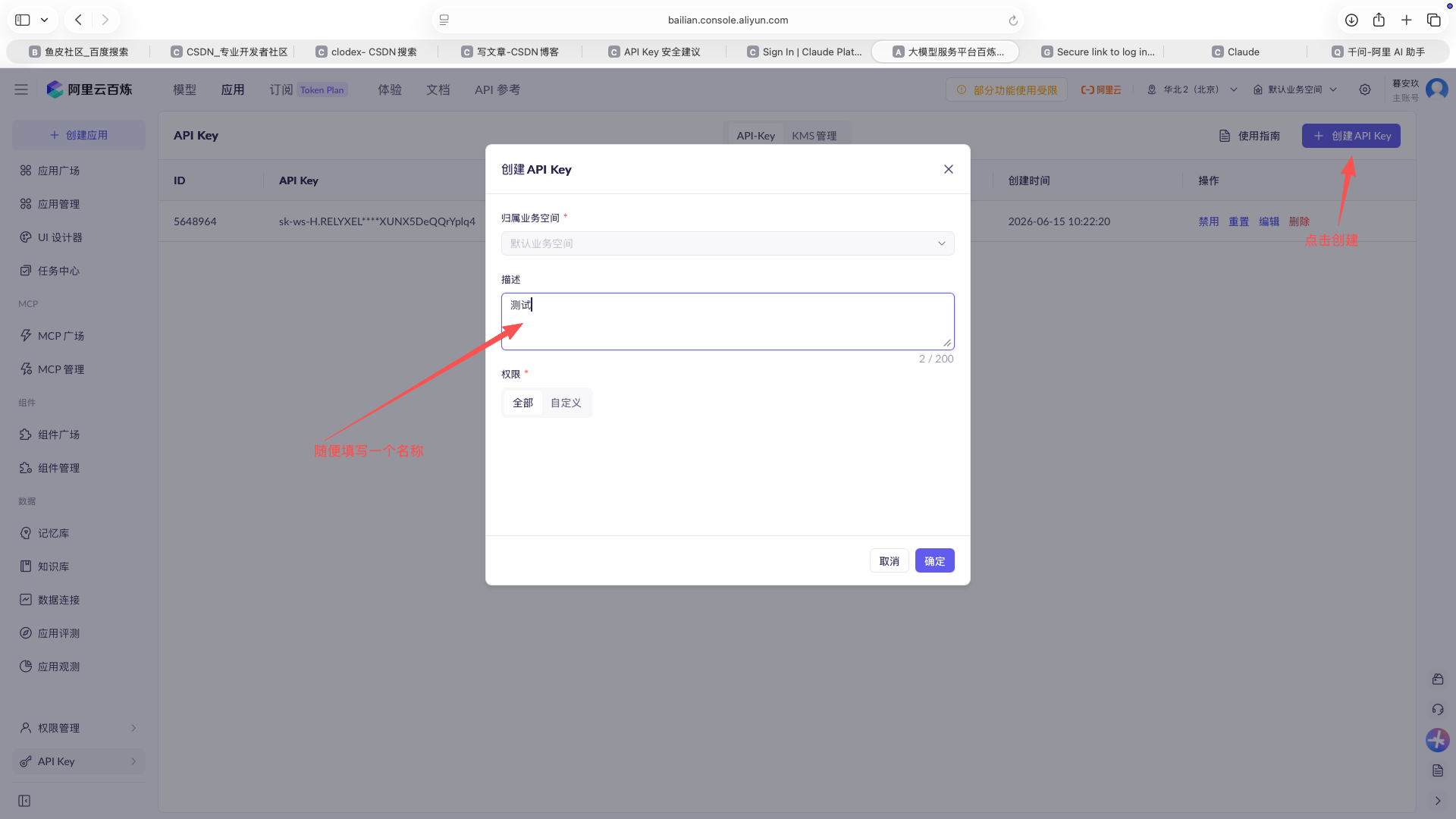
Task: Switch to the KMS管理 tab
Action: tap(814, 136)
